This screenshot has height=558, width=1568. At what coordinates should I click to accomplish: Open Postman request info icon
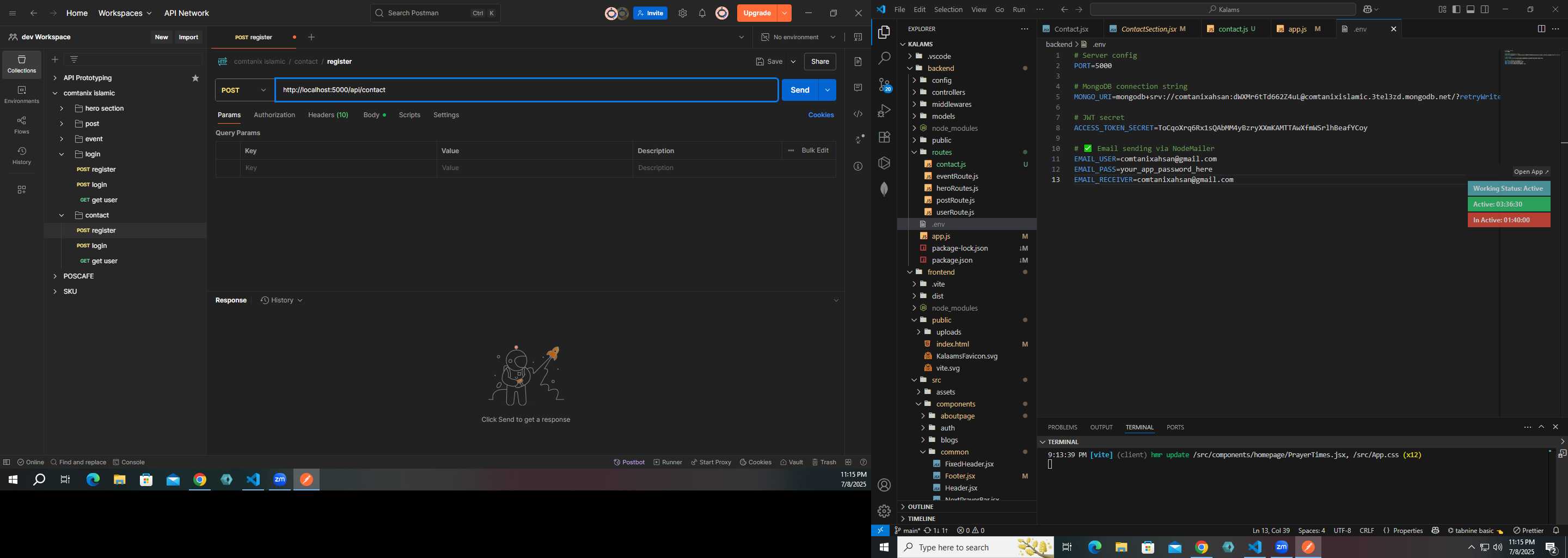858,166
